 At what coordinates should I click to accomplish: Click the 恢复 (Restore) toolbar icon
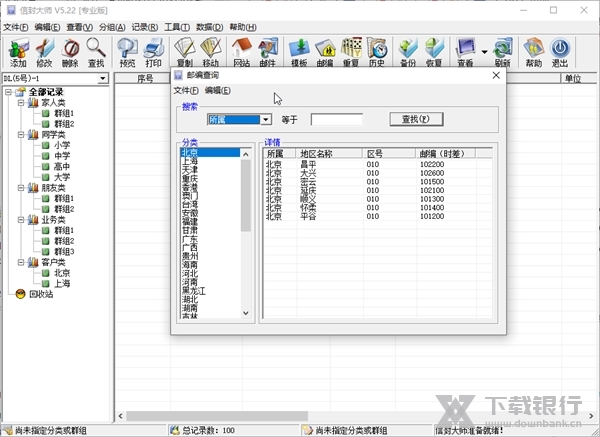pyautogui.click(x=434, y=52)
